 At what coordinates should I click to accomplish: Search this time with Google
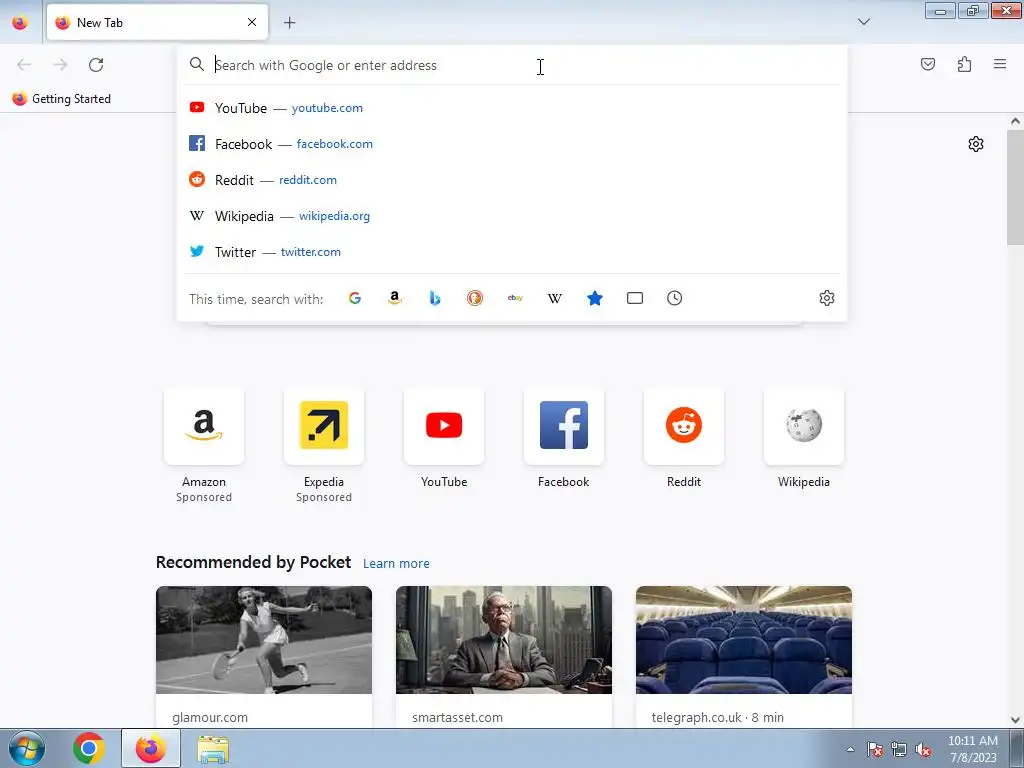(x=355, y=298)
